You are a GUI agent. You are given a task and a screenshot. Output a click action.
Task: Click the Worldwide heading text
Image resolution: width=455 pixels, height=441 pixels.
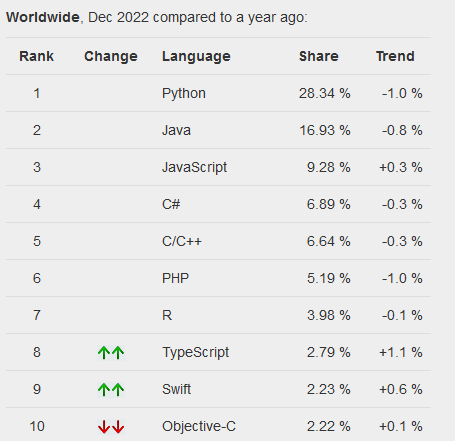pyautogui.click(x=43, y=17)
